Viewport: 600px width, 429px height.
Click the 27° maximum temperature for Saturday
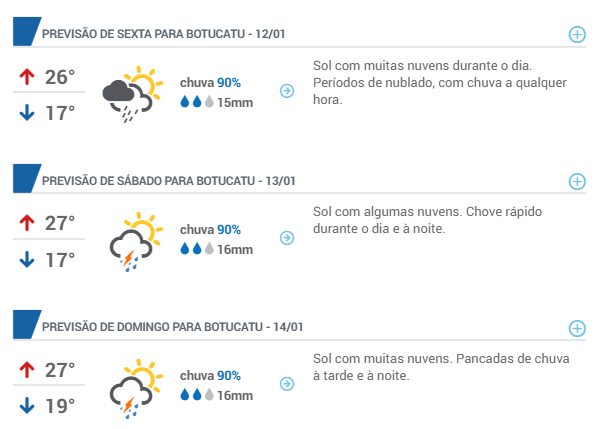[x=60, y=223]
